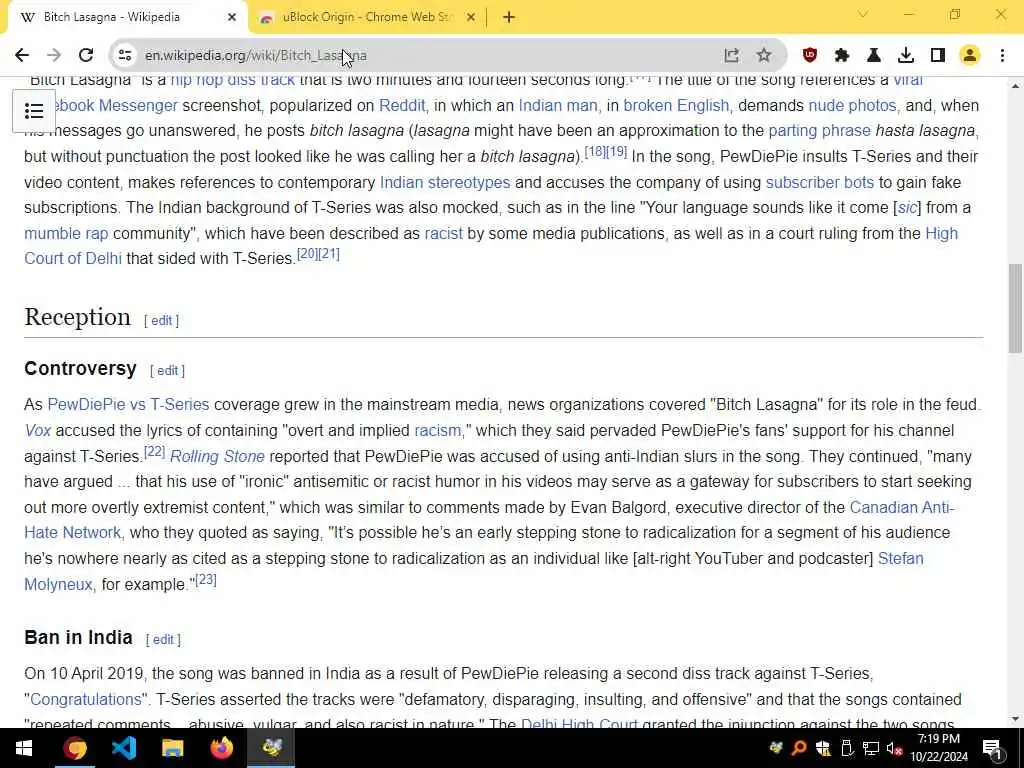Edit the Reception section
Viewport: 1024px width, 768px height.
(x=161, y=321)
